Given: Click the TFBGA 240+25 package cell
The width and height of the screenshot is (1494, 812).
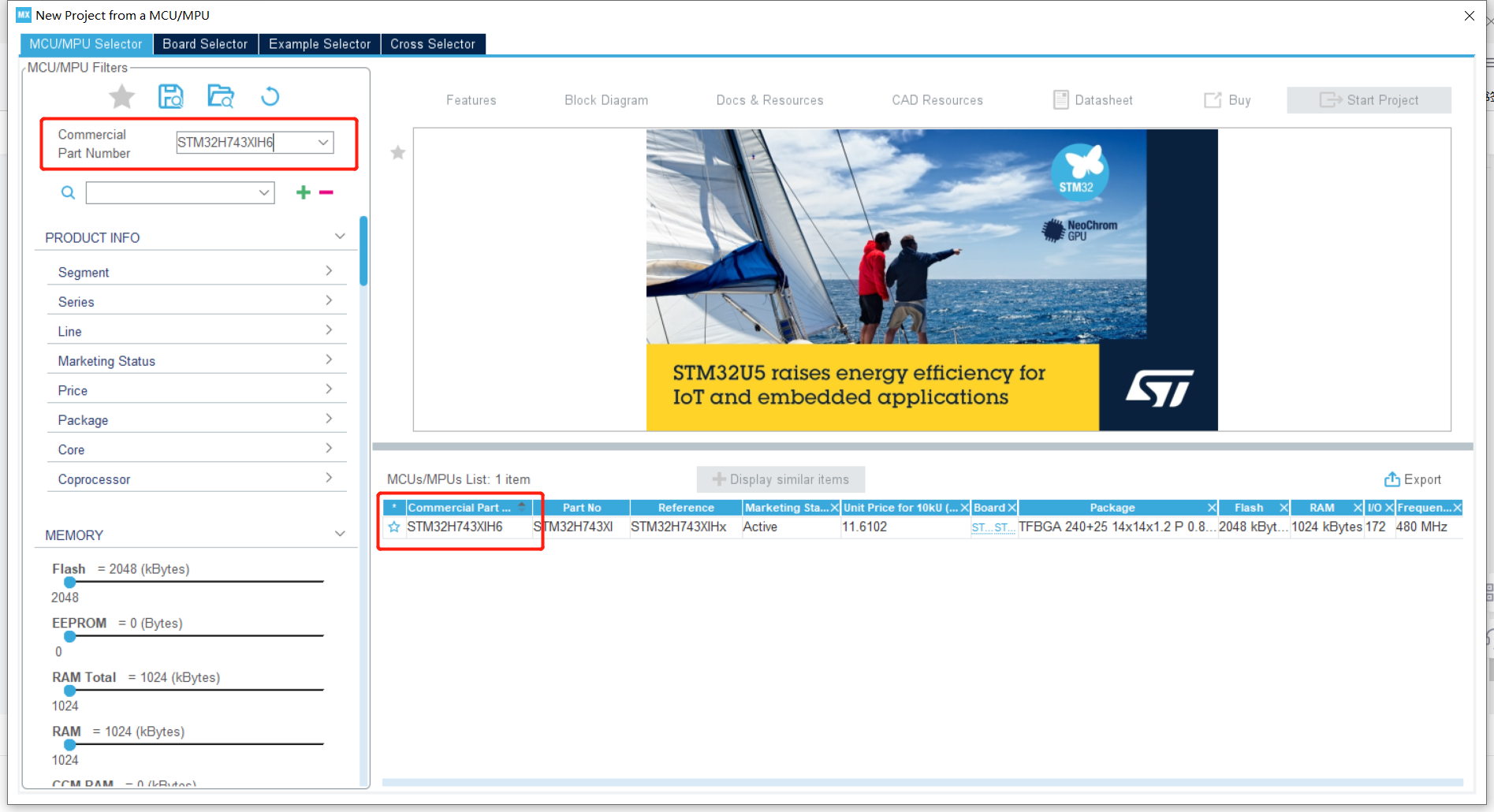Looking at the screenshot, I should [x=1116, y=527].
